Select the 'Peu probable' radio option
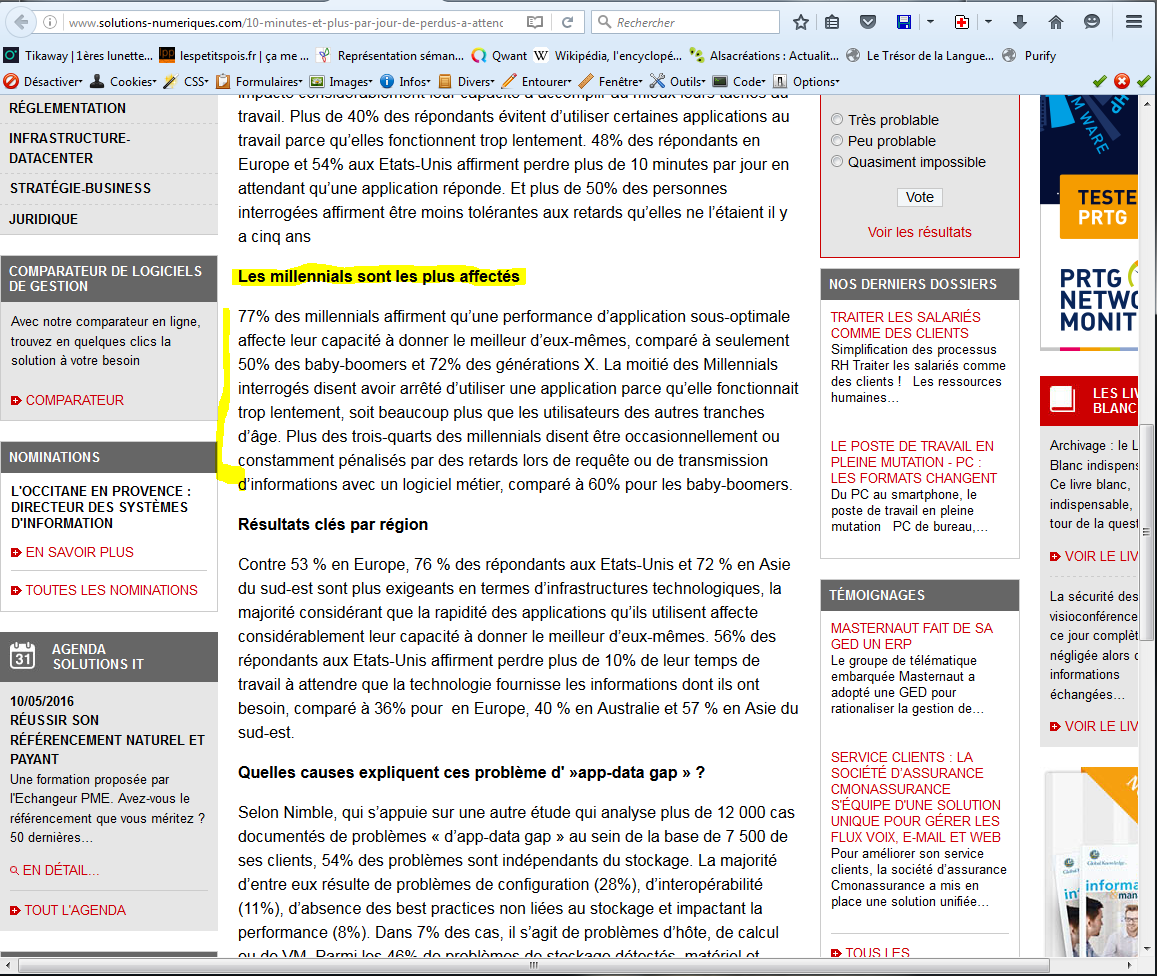This screenshot has width=1157, height=976. point(837,141)
